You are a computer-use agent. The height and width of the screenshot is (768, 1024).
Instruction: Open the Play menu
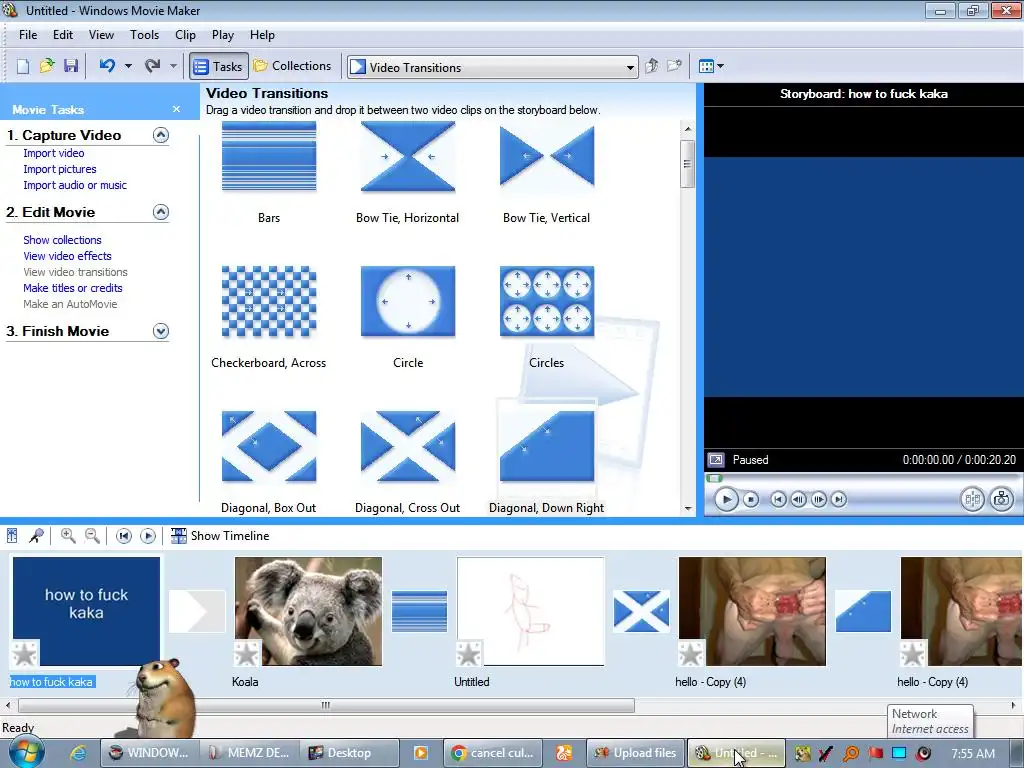click(x=223, y=35)
